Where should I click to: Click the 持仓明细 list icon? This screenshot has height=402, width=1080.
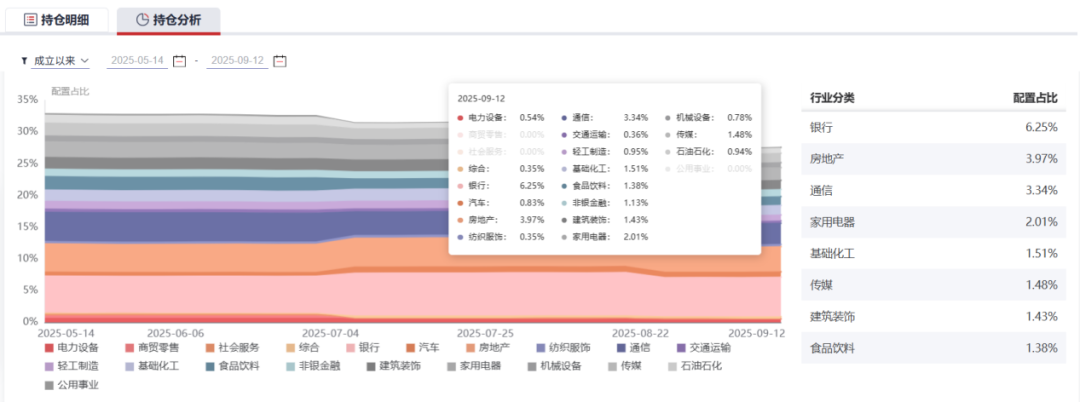(30, 20)
